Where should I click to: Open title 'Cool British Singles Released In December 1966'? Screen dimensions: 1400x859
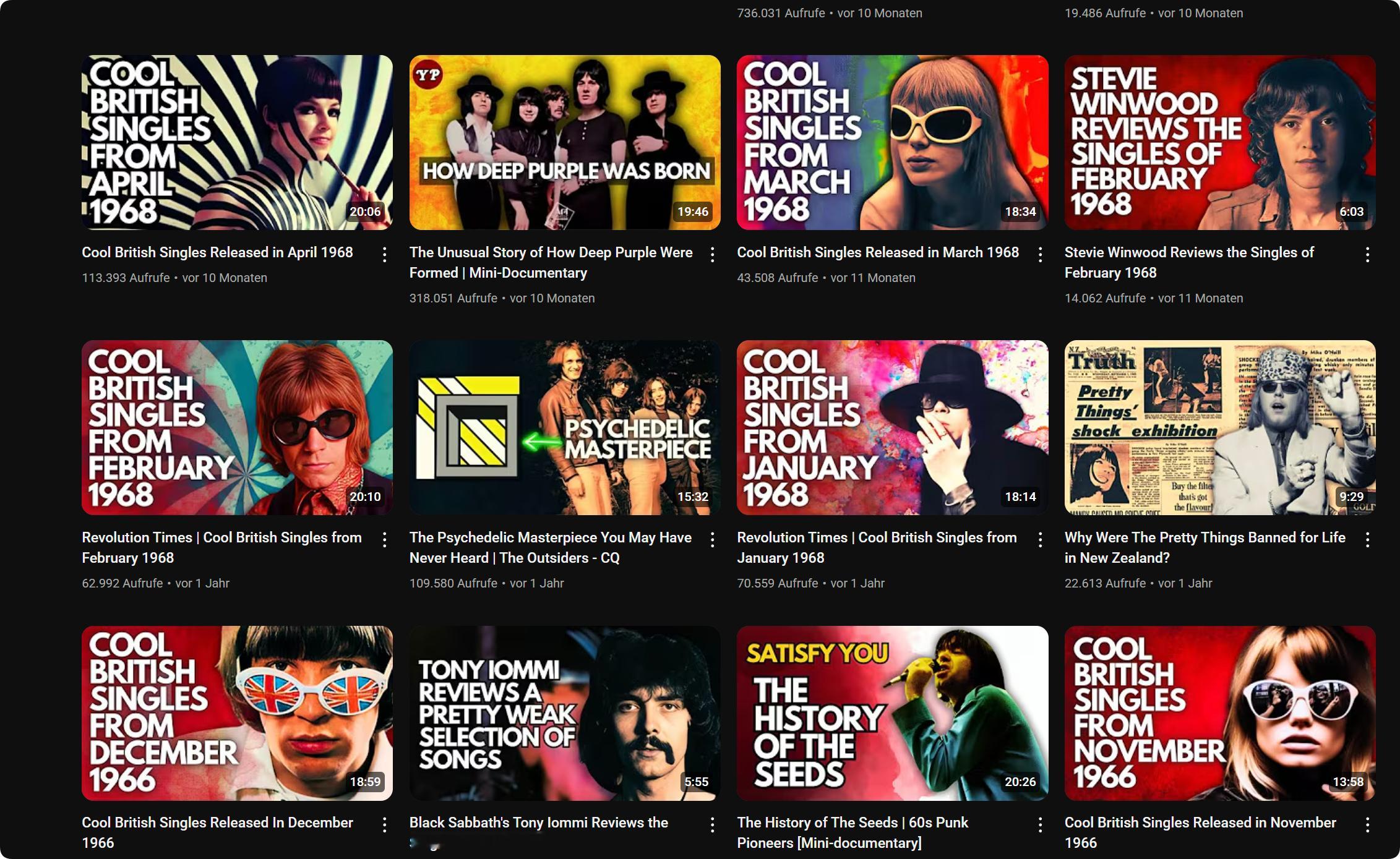click(x=217, y=832)
